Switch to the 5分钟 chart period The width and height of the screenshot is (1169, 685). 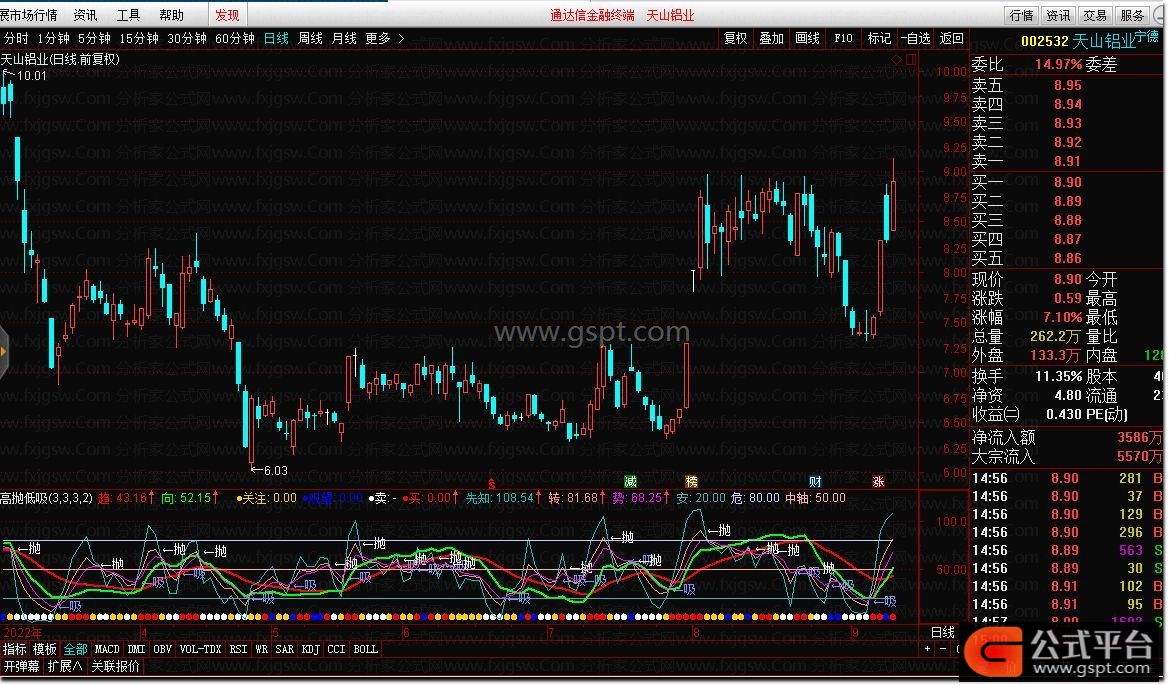(94, 38)
